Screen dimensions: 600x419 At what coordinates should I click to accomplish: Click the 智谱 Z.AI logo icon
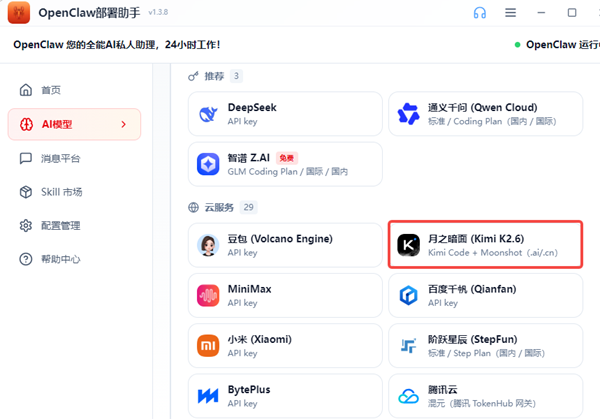[208, 164]
